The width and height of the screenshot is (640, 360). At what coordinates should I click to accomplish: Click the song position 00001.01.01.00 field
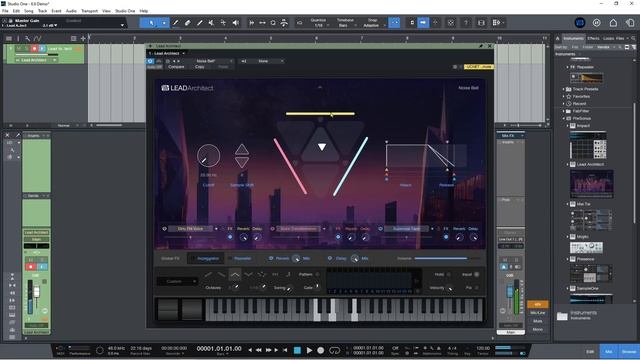click(219, 349)
